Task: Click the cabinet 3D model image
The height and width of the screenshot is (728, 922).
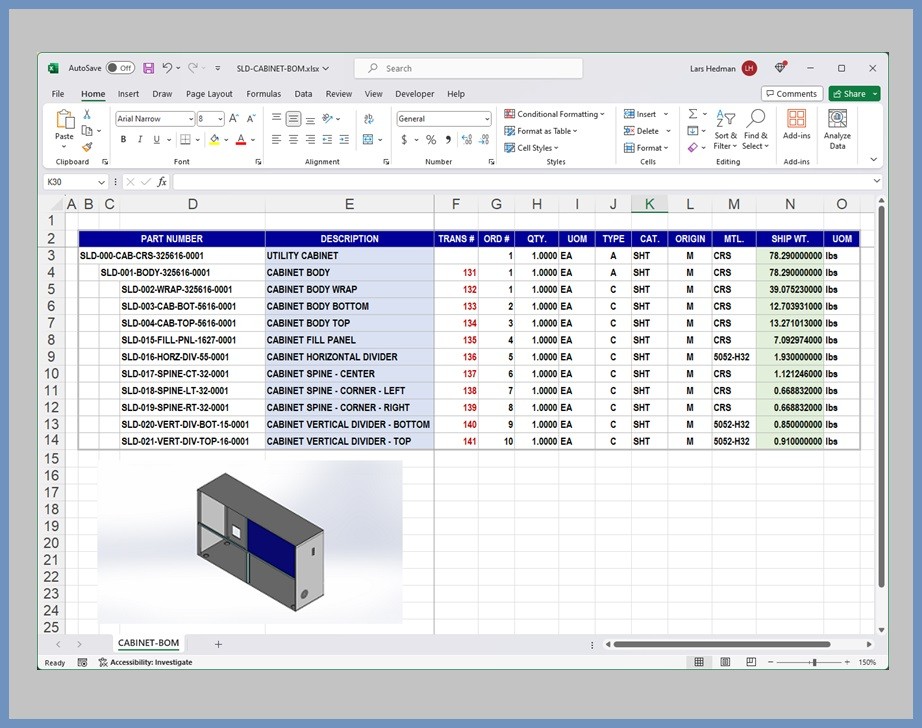Action: point(250,541)
